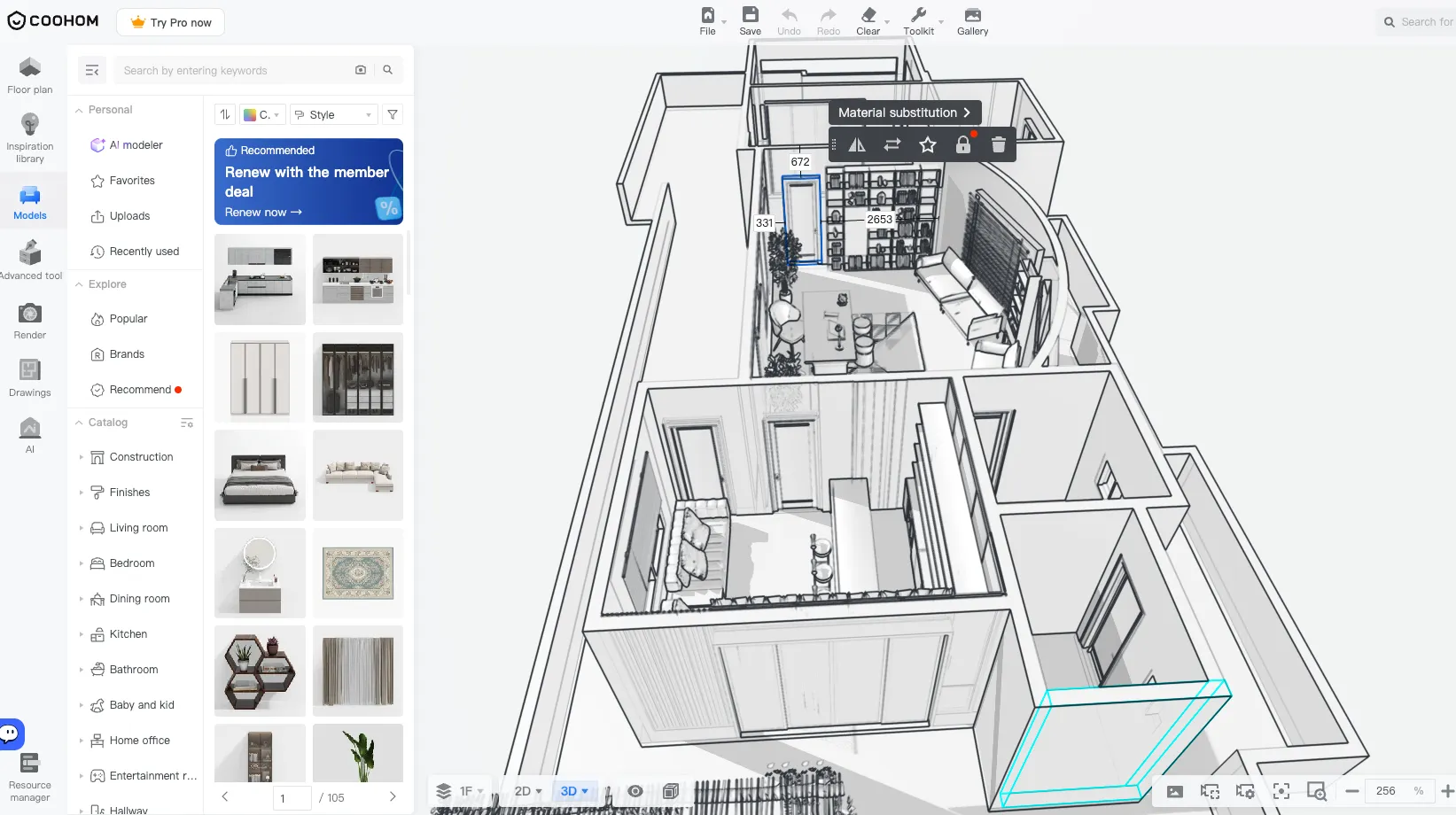
Task: Collapse the Personal section
Action: click(79, 110)
